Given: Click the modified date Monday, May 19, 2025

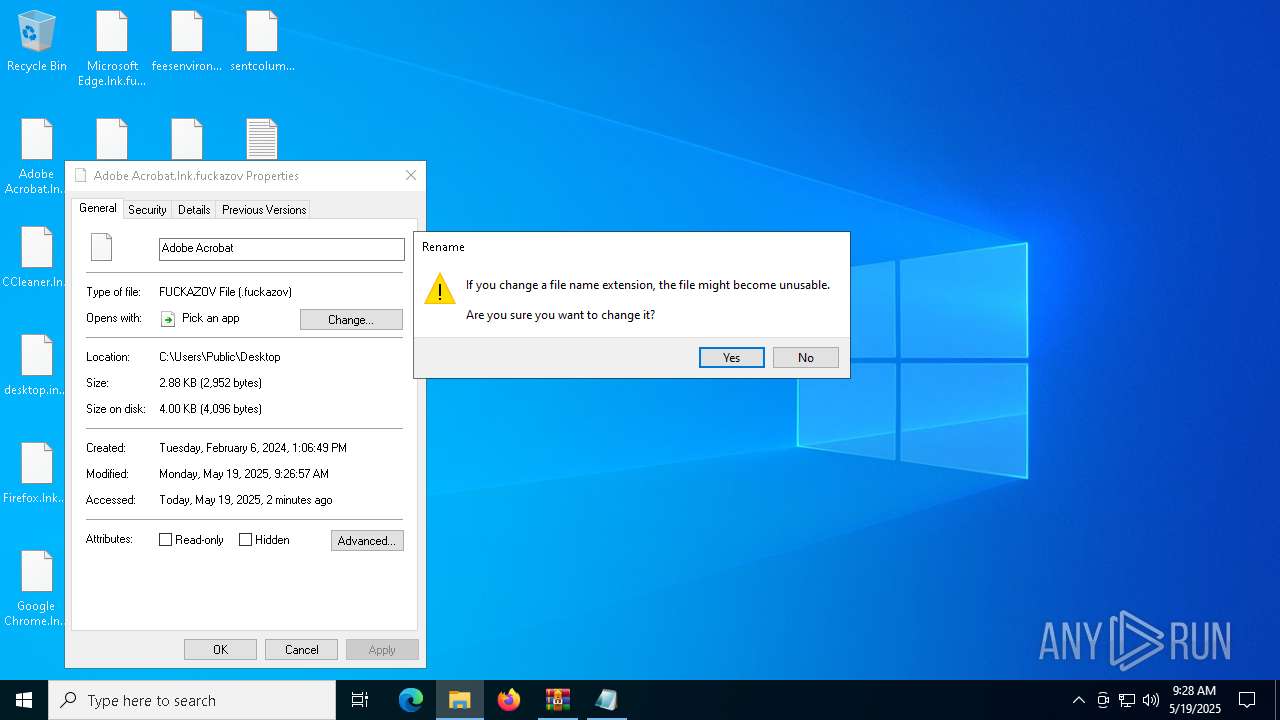Looking at the screenshot, I should tap(244, 474).
